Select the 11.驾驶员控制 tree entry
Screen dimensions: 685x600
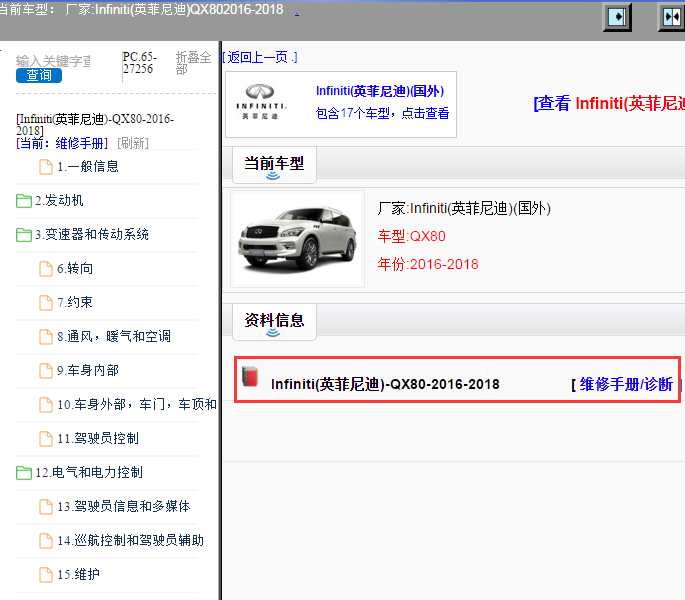pyautogui.click(x=98, y=438)
